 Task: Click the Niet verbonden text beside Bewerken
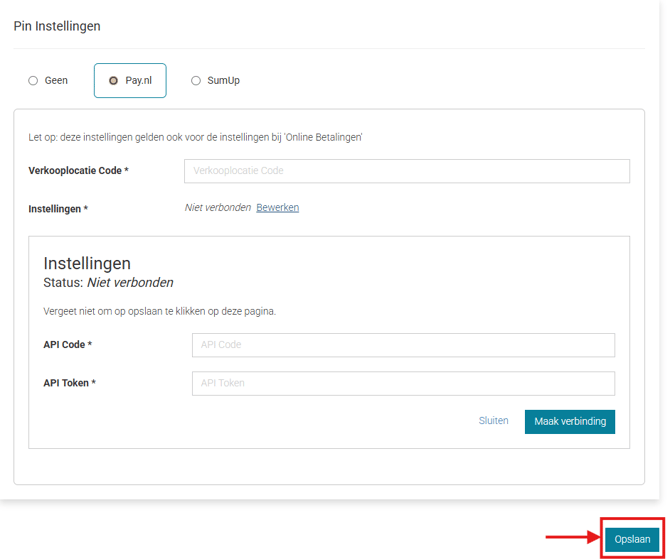(217, 208)
